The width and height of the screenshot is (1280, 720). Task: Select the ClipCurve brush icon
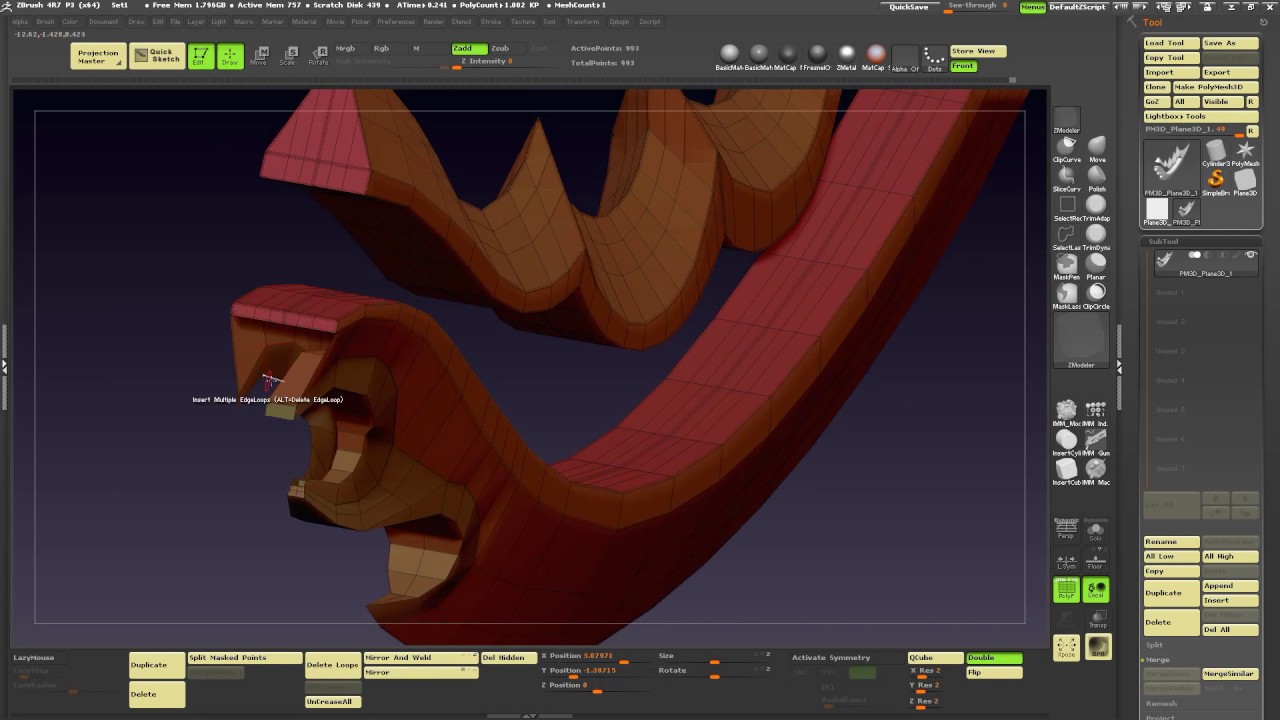pos(1066,148)
